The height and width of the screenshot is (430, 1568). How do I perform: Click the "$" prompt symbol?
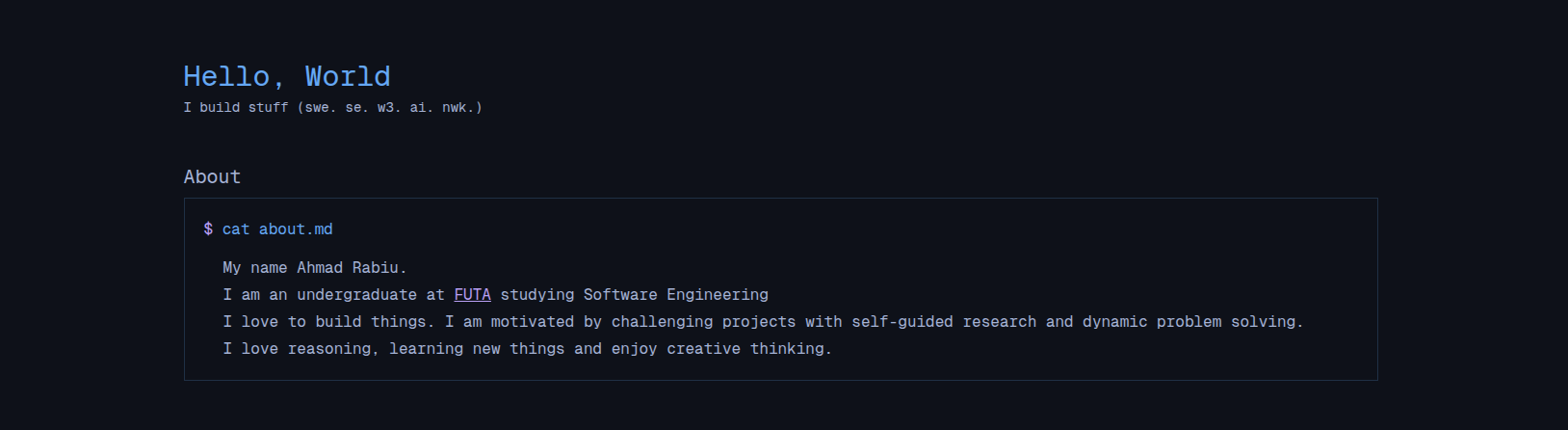point(208,229)
